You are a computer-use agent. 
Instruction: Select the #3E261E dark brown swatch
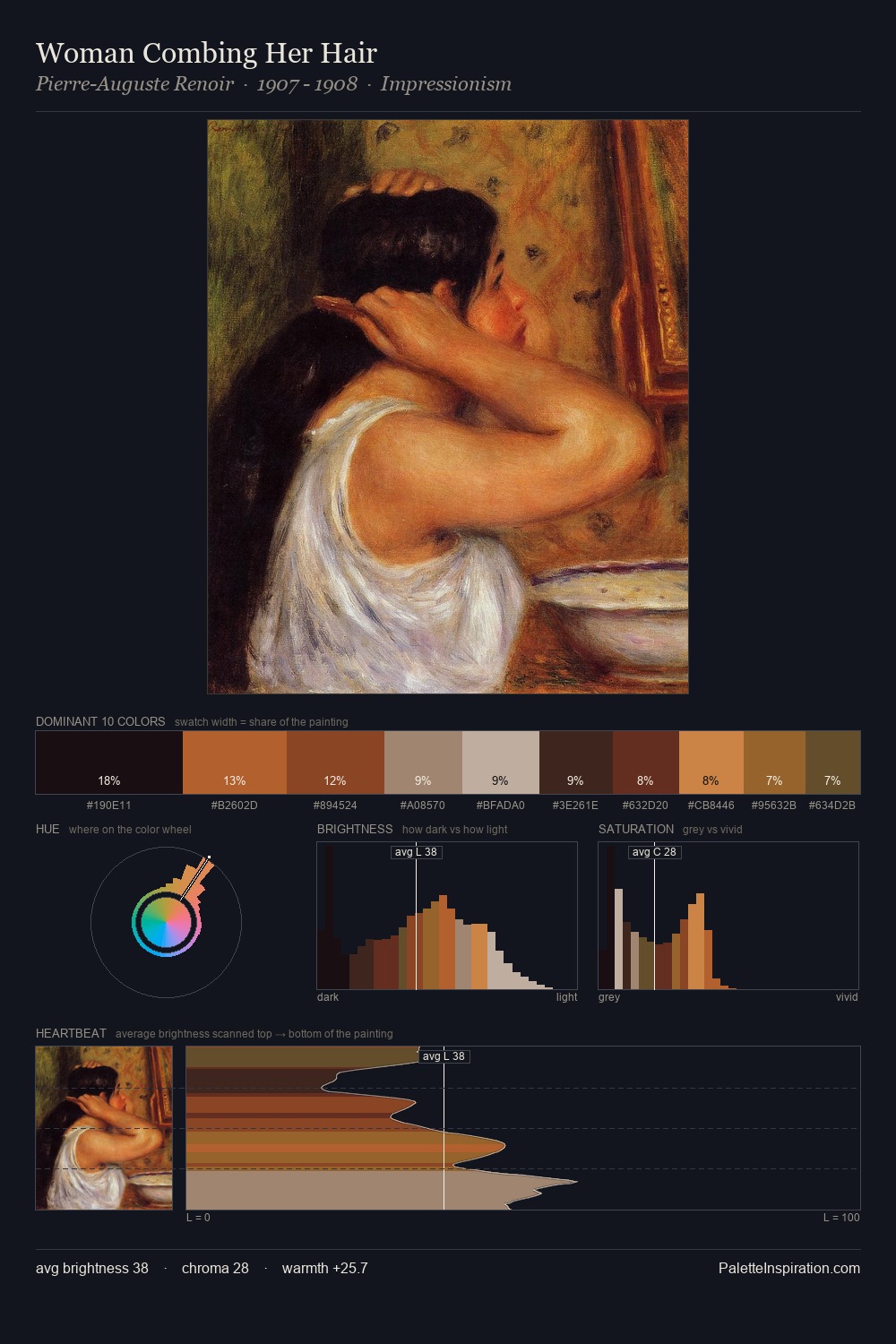pos(576,762)
